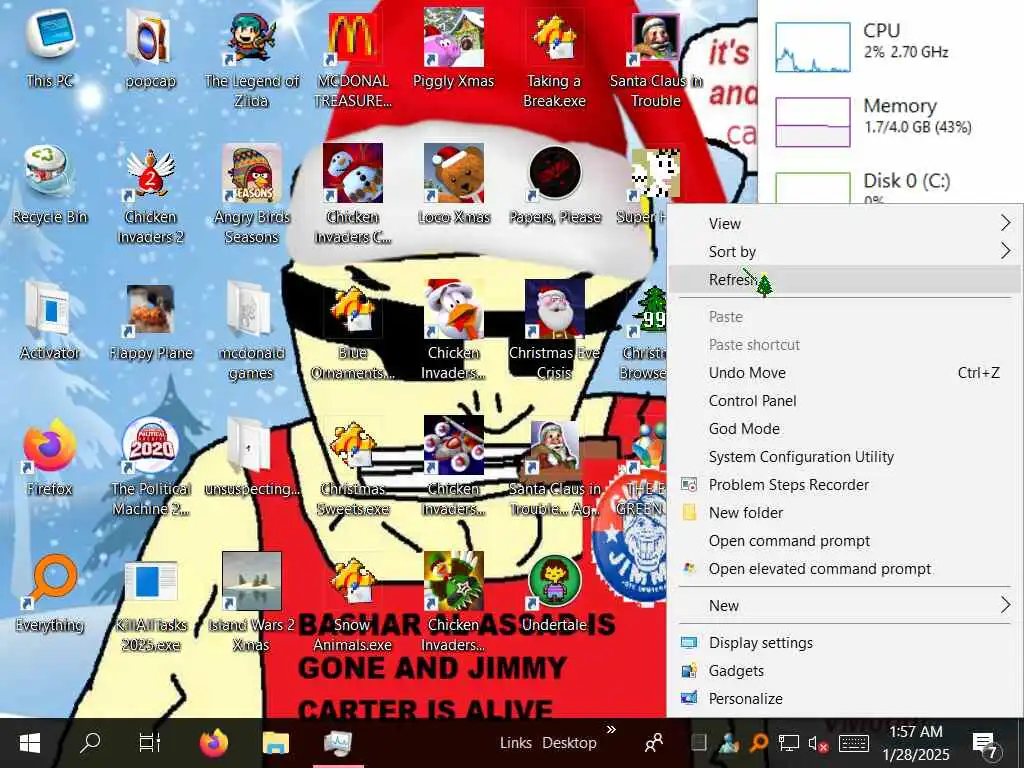Select the Flappy Plane shortcut
The image size is (1024, 768).
coord(151,321)
